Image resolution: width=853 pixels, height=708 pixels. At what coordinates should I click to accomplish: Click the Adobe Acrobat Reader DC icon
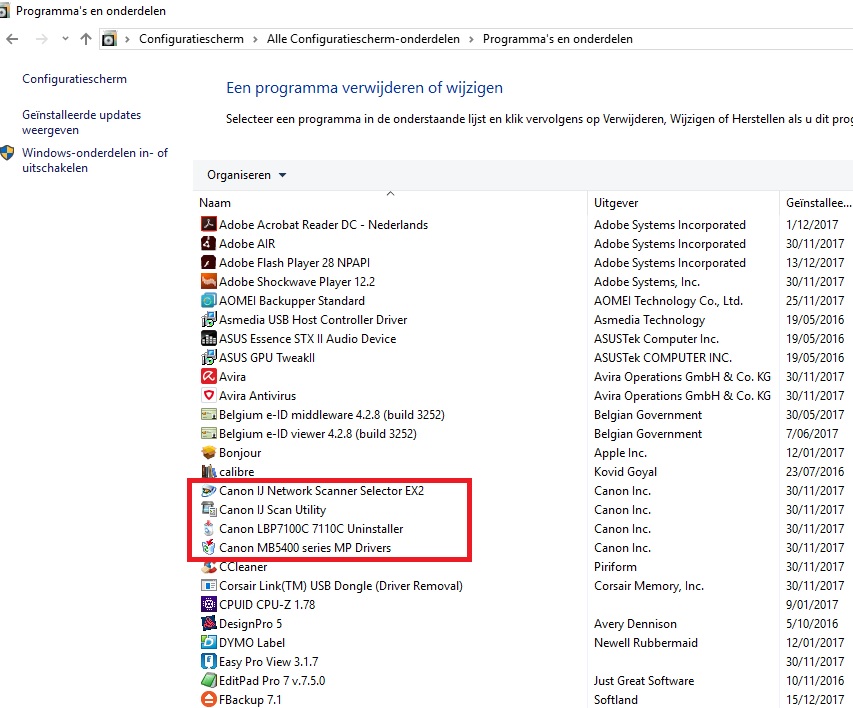208,224
